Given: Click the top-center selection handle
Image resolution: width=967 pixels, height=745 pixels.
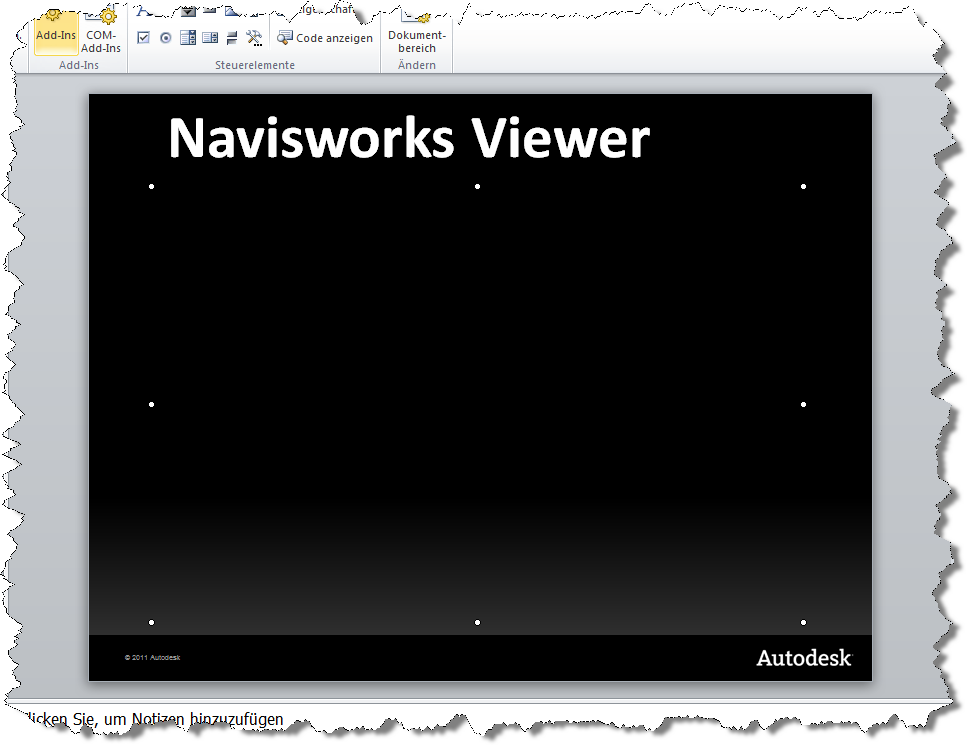Looking at the screenshot, I should [478, 186].
